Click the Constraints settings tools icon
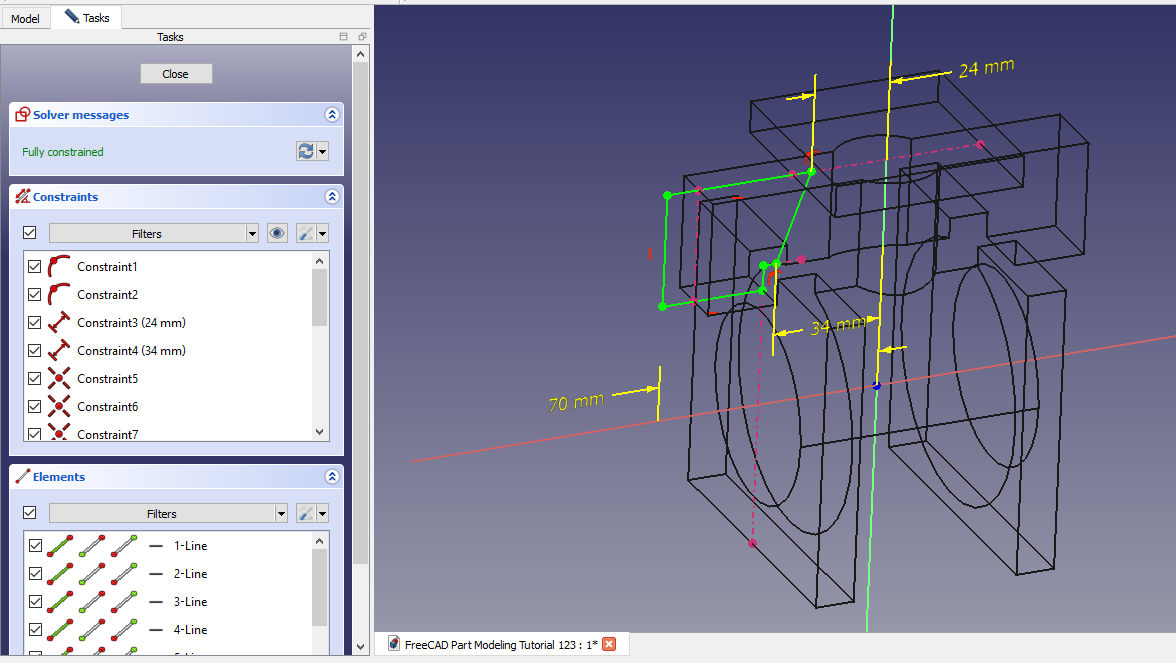Viewport: 1176px width, 663px height. (x=307, y=233)
